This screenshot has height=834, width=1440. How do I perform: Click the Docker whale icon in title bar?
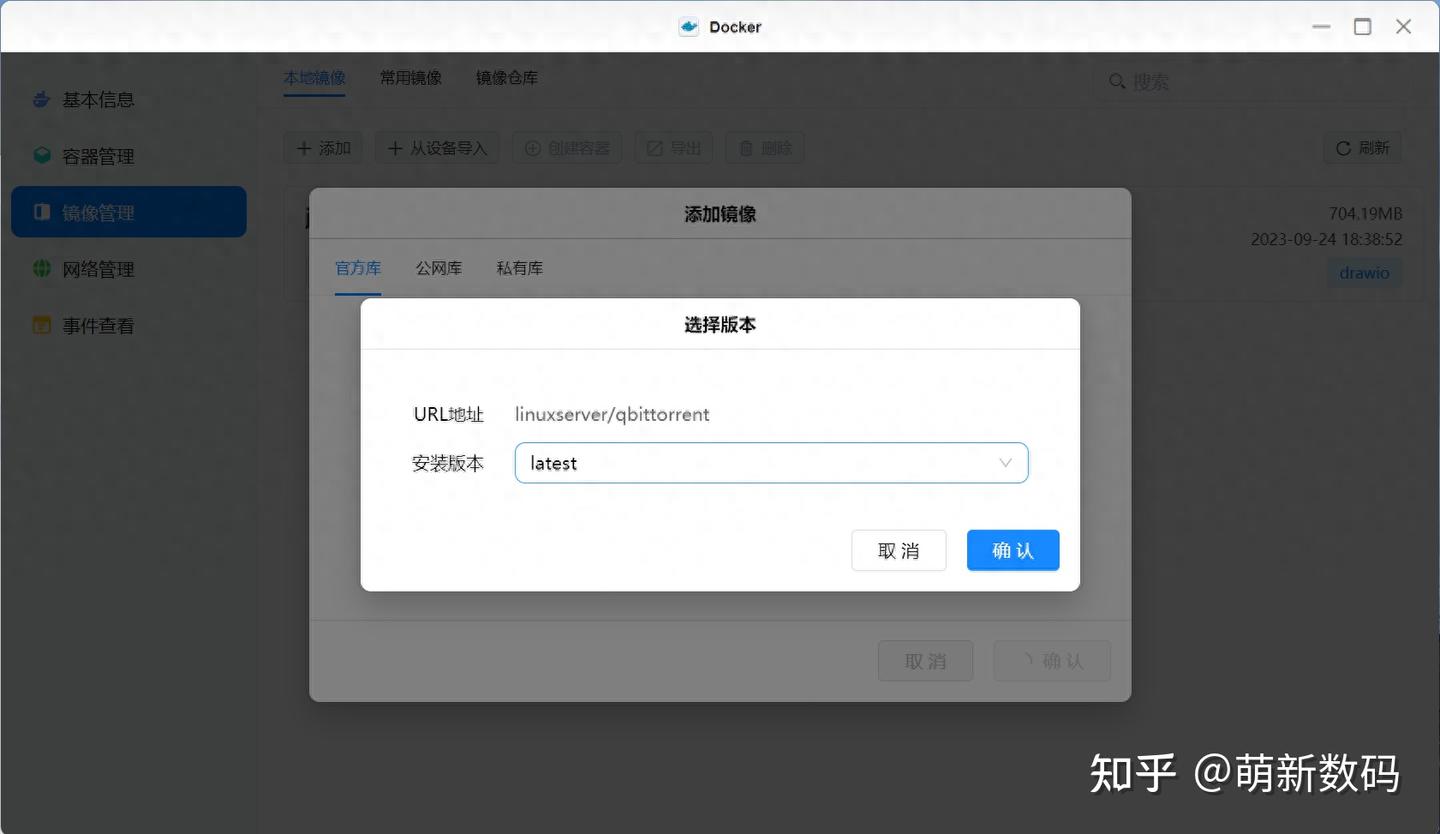688,26
